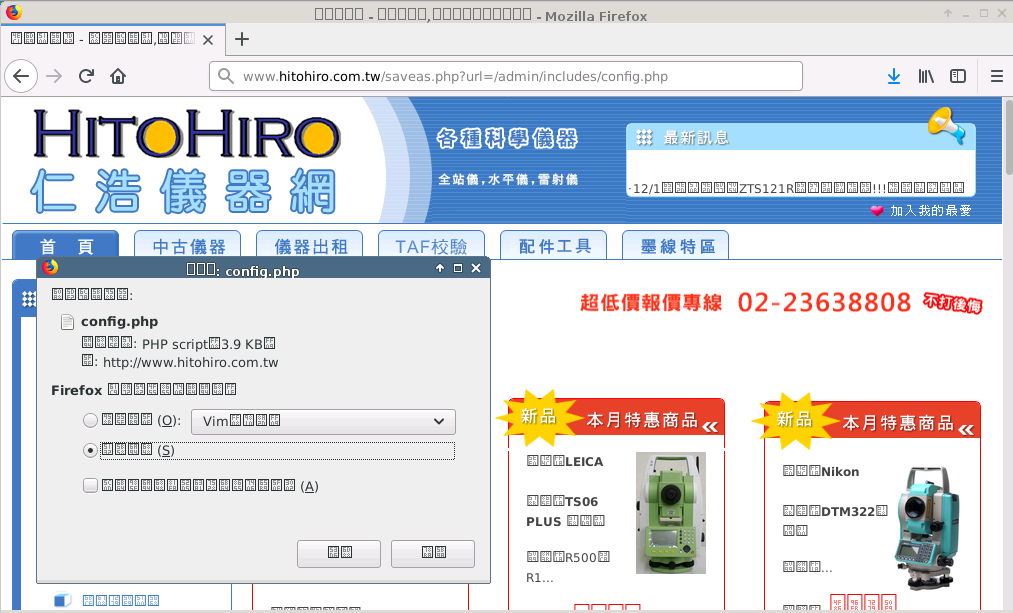This screenshot has height=613, width=1013.
Task: Open the 配件工具 tab
Action: 554,245
